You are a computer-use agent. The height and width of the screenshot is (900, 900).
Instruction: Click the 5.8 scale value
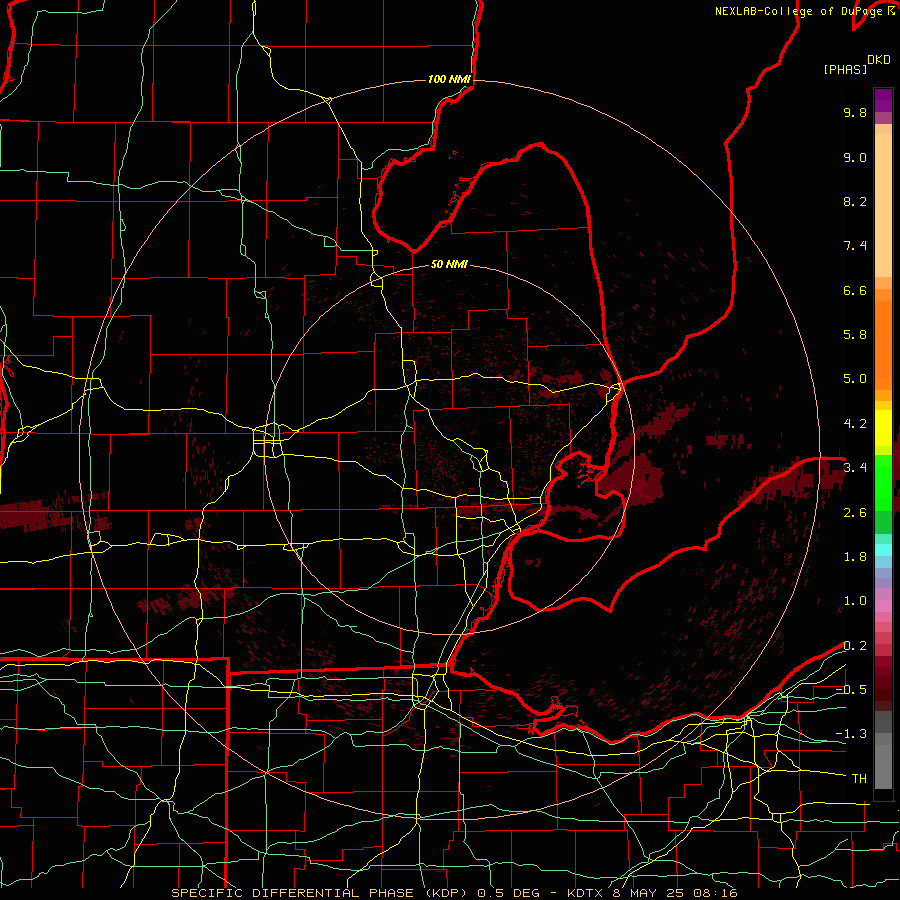[855, 335]
